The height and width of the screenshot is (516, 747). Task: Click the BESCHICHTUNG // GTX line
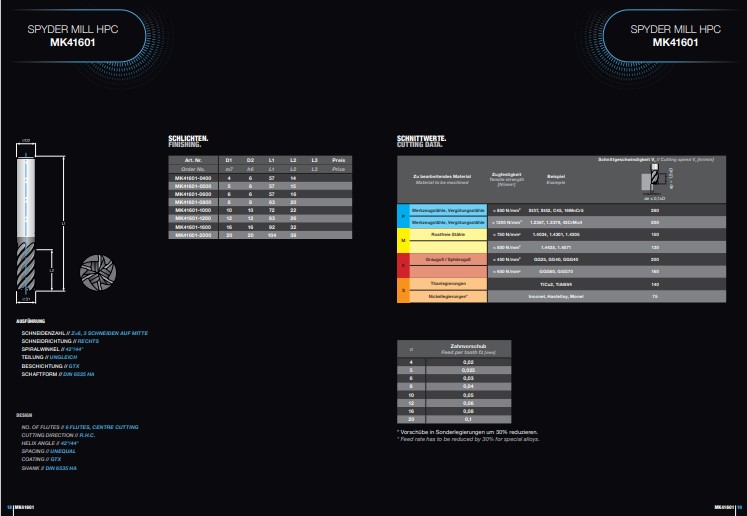coord(50,366)
